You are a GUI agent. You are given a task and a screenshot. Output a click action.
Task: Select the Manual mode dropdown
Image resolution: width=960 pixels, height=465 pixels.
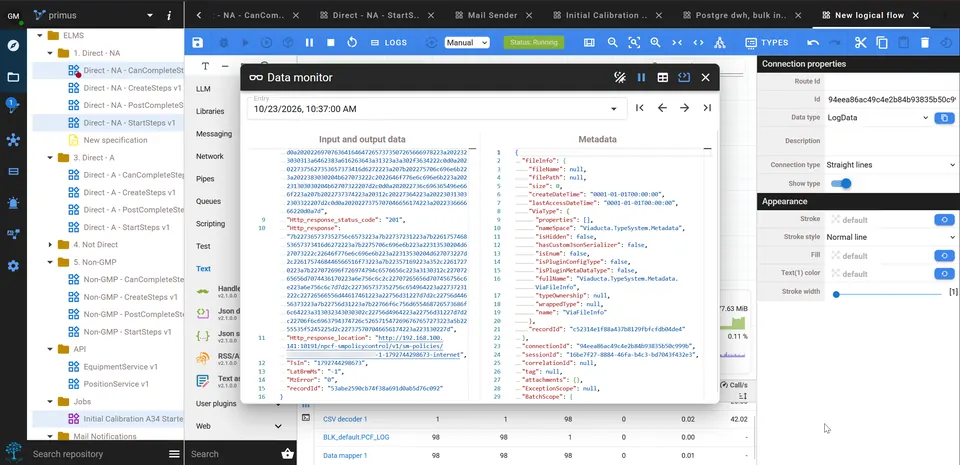pos(467,42)
